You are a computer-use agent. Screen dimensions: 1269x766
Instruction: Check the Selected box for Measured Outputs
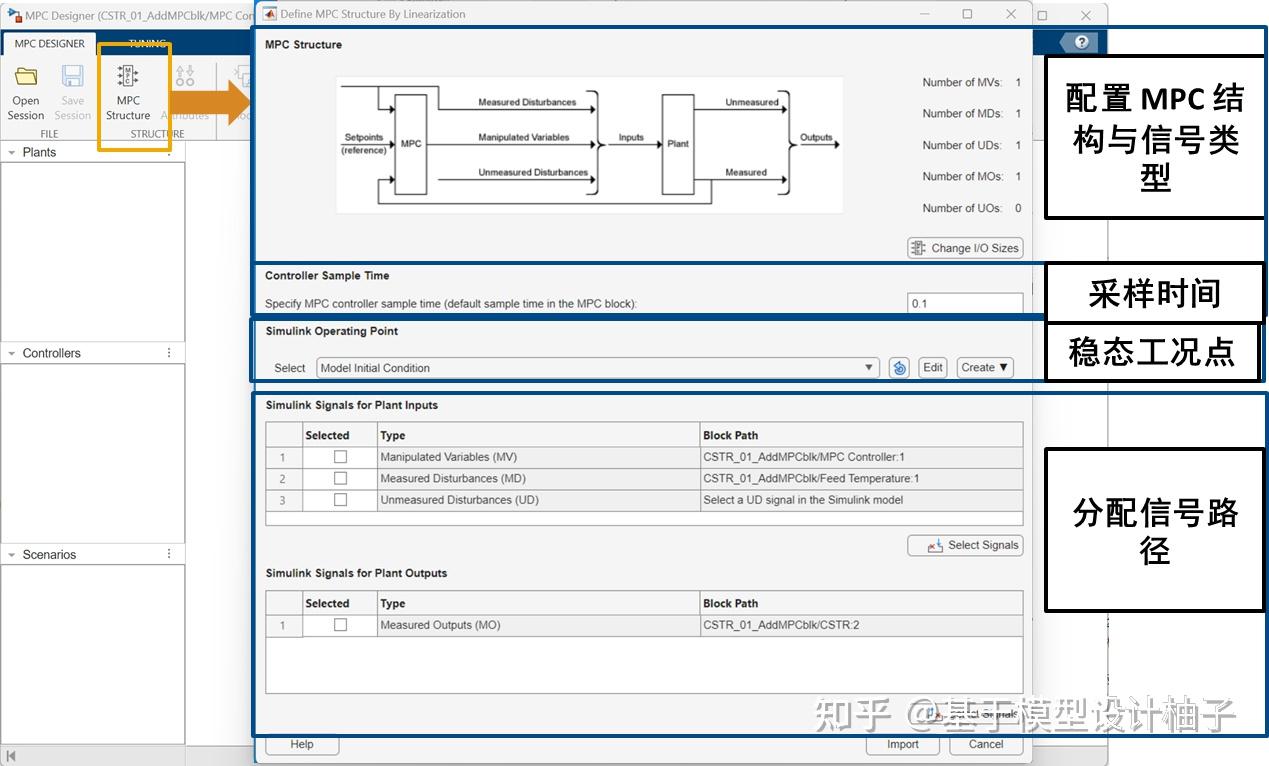click(x=338, y=624)
